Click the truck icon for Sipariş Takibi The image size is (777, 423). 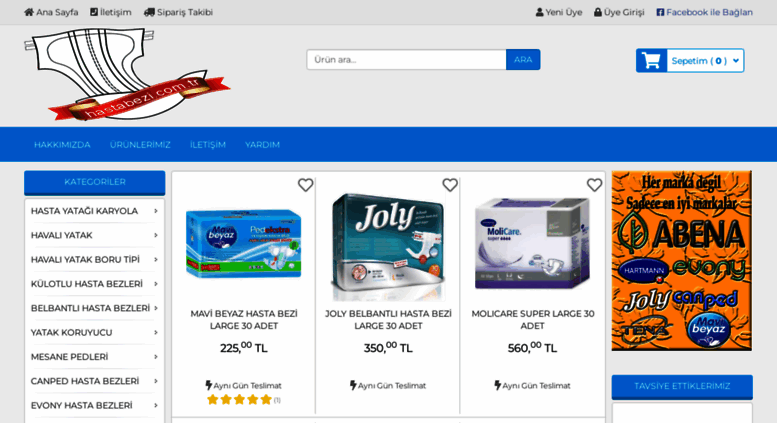coord(149,12)
